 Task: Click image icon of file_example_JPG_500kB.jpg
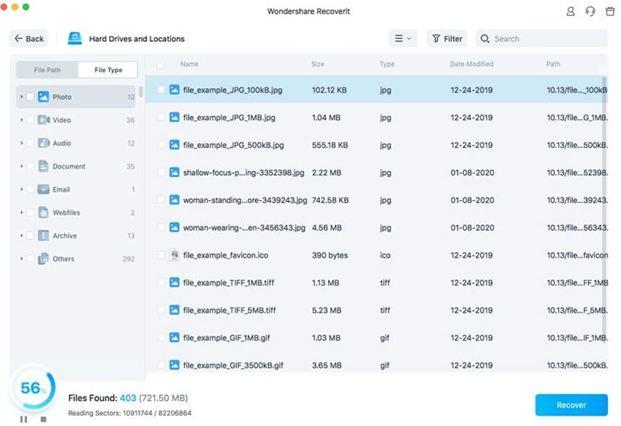point(174,145)
